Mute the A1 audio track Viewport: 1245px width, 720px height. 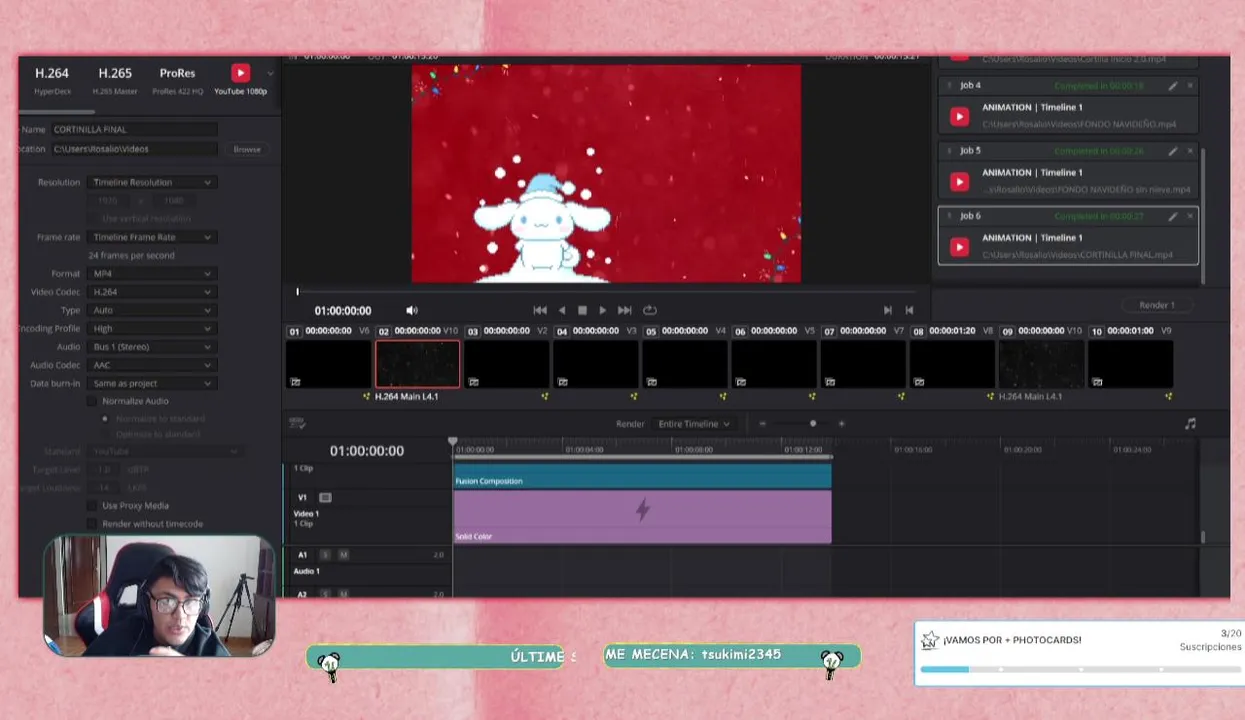343,554
